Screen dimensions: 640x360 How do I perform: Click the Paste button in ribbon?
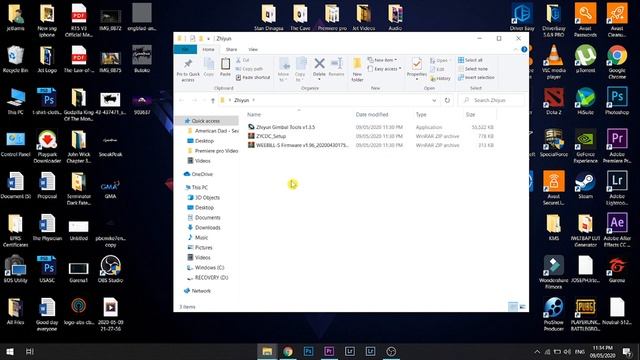pyautogui.click(x=225, y=67)
